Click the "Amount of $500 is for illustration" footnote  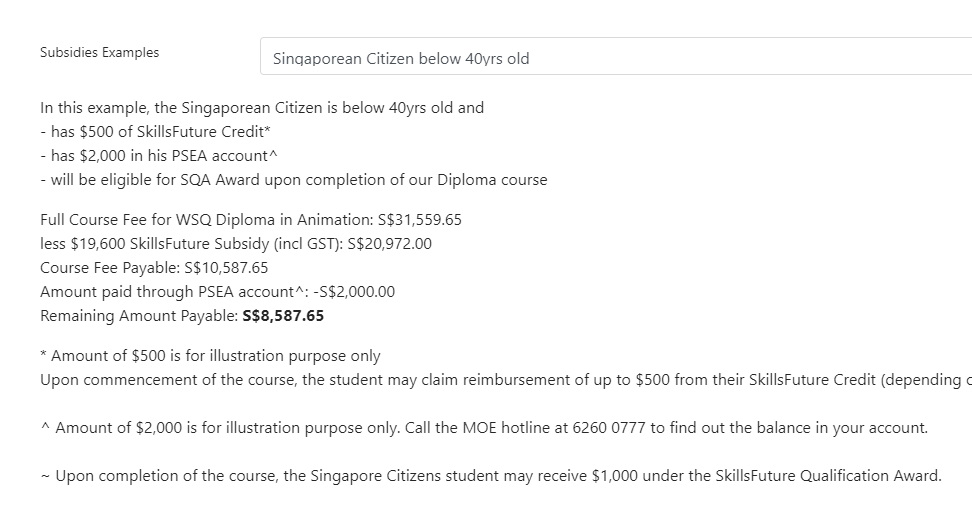point(210,356)
